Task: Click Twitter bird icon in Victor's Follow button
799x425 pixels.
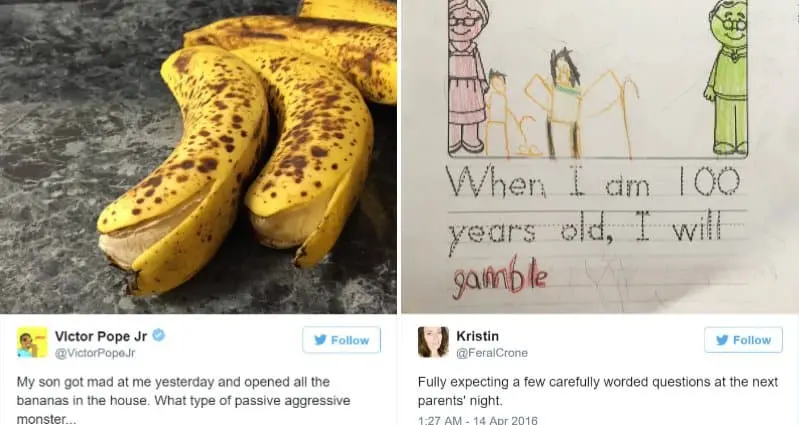Action: 320,340
